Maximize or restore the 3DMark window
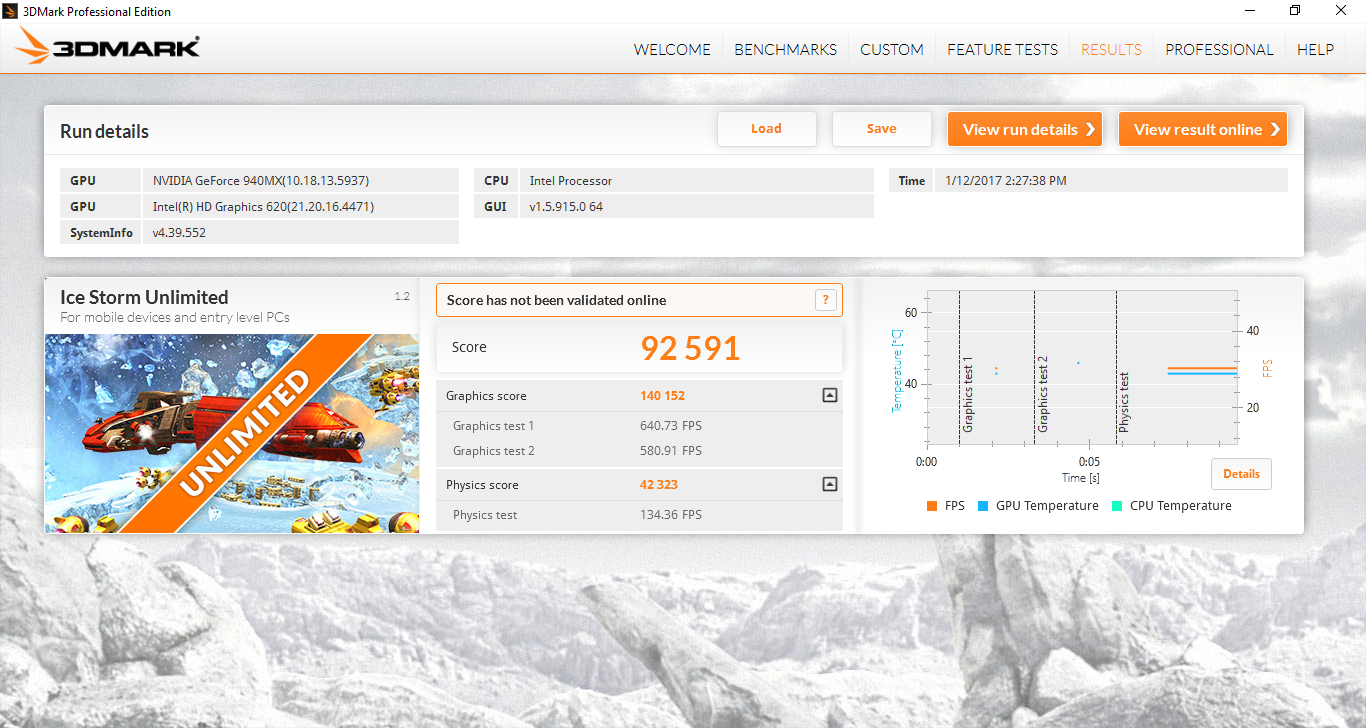The height and width of the screenshot is (728, 1366). pos(1295,11)
